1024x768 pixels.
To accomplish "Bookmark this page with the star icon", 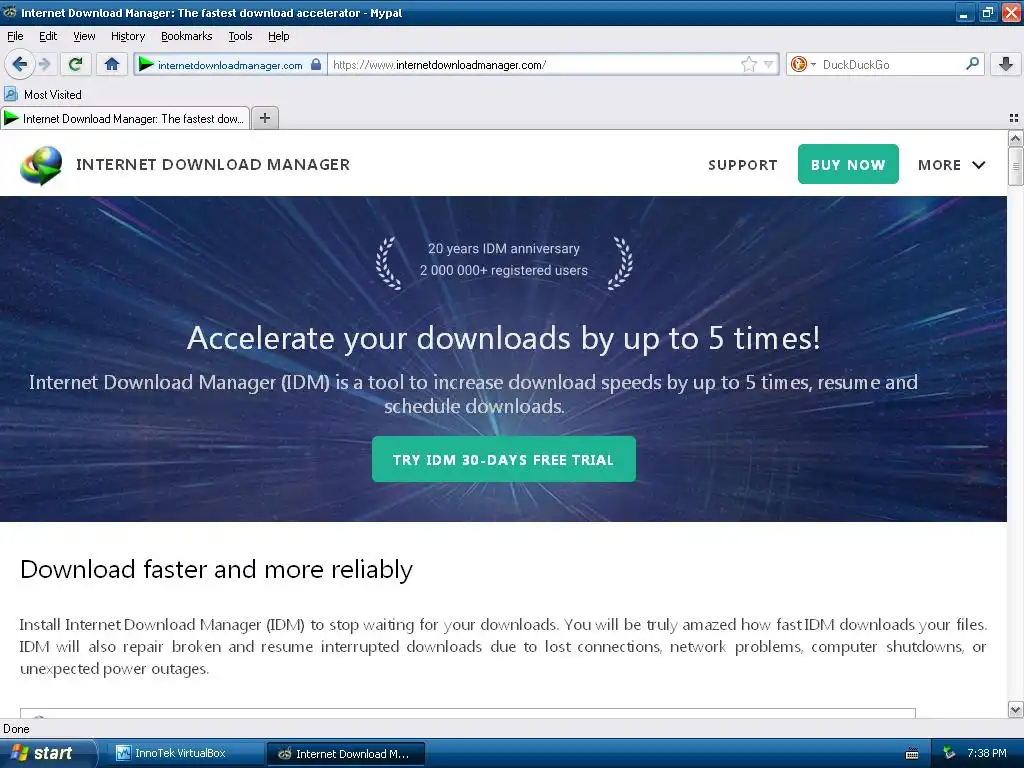I will click(748, 64).
